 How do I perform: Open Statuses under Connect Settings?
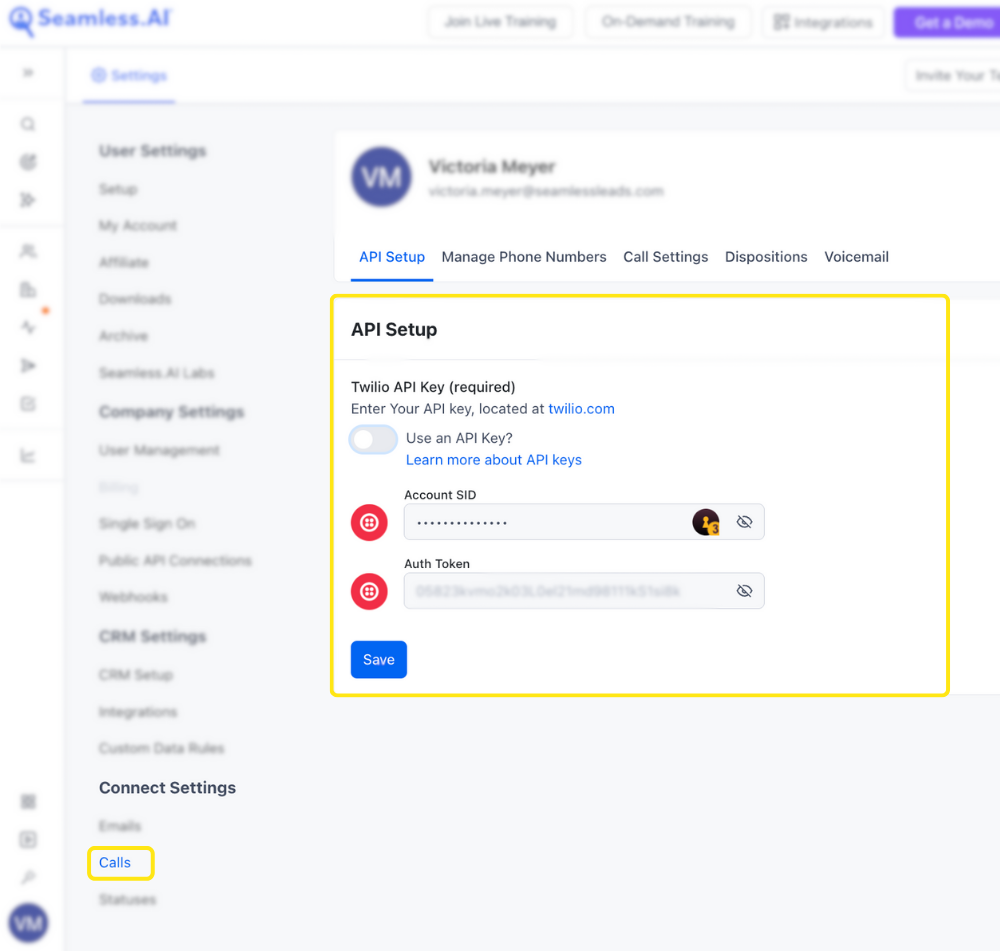(127, 899)
